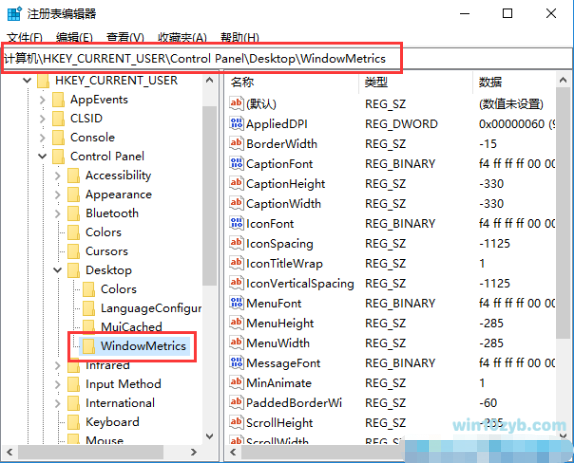This screenshot has height=463, width=574.
Task: Select the MinAnimate string value icon
Action: (x=236, y=382)
